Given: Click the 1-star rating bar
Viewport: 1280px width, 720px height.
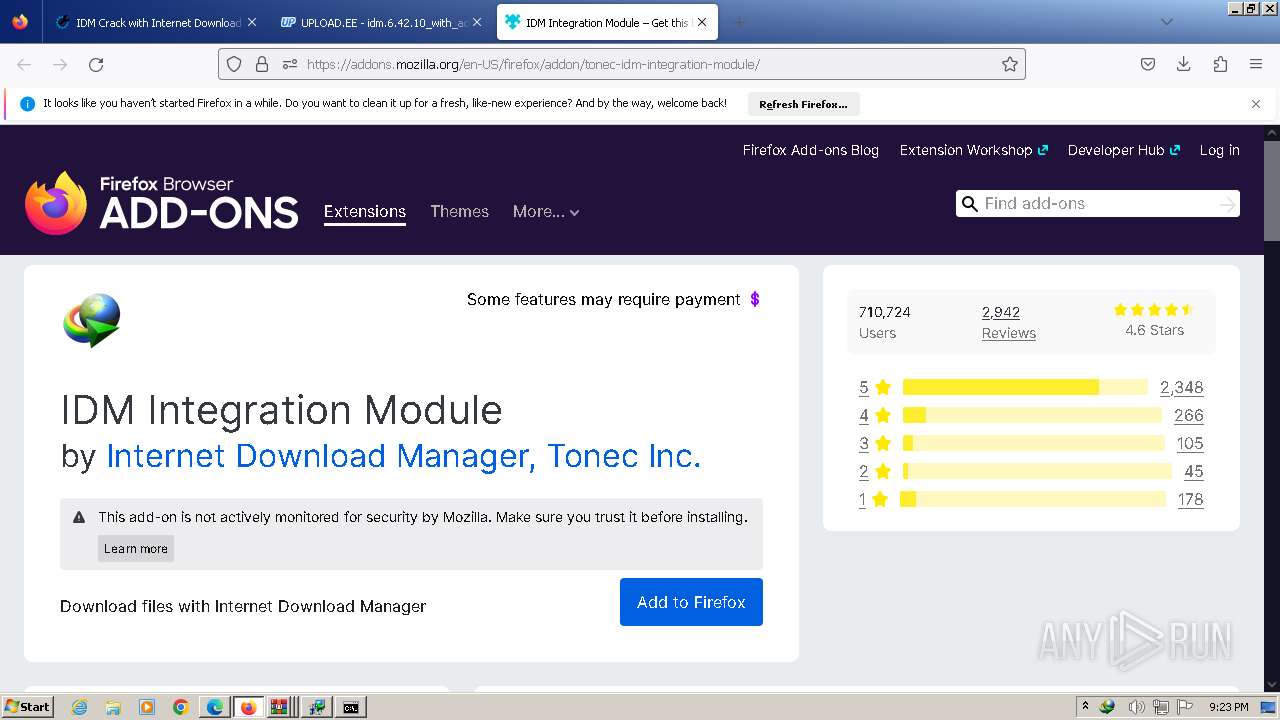Looking at the screenshot, I should coord(1034,499).
